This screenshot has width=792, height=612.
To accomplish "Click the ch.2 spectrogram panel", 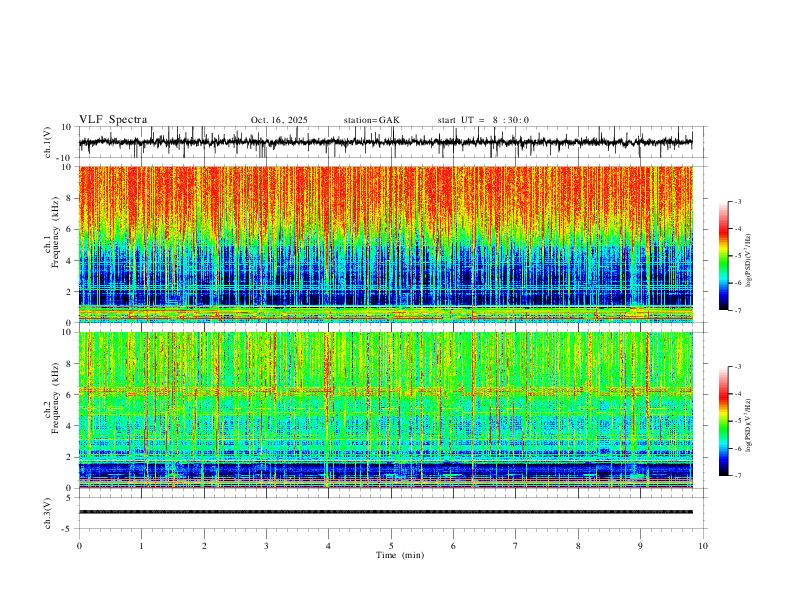I will [386, 410].
